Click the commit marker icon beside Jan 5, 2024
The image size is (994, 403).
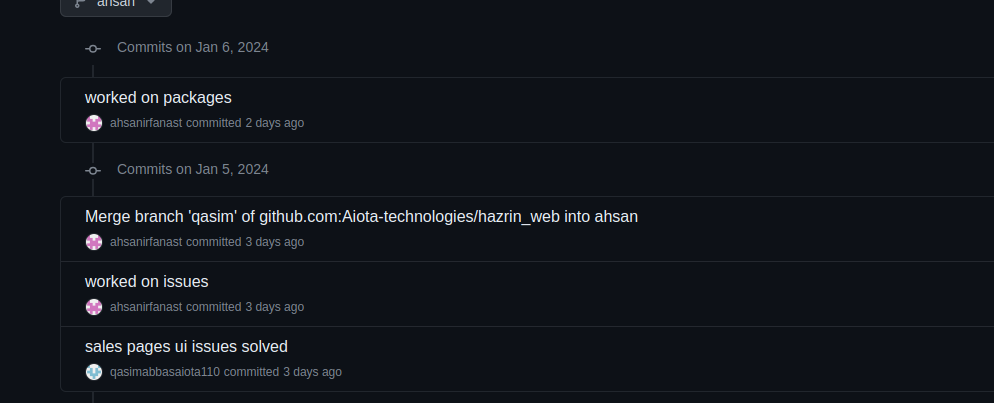[x=93, y=170]
